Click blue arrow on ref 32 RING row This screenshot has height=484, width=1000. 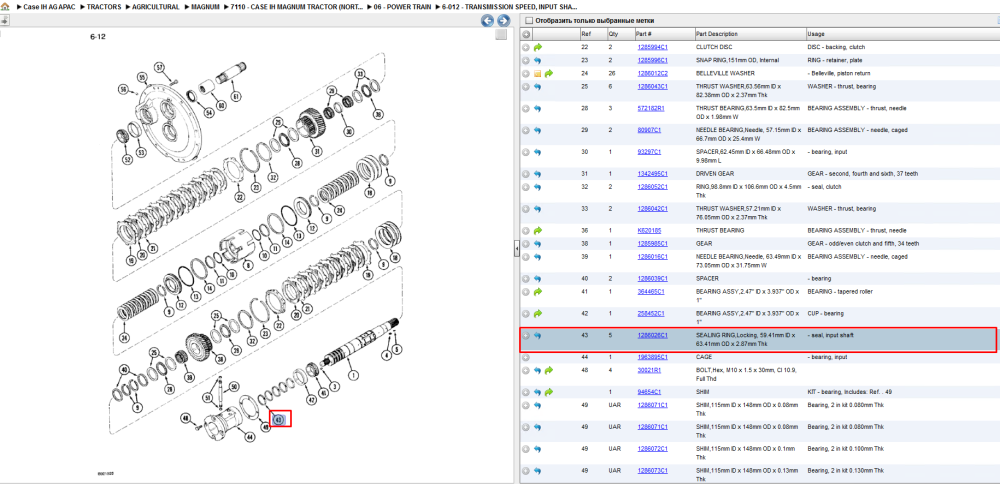(538, 187)
